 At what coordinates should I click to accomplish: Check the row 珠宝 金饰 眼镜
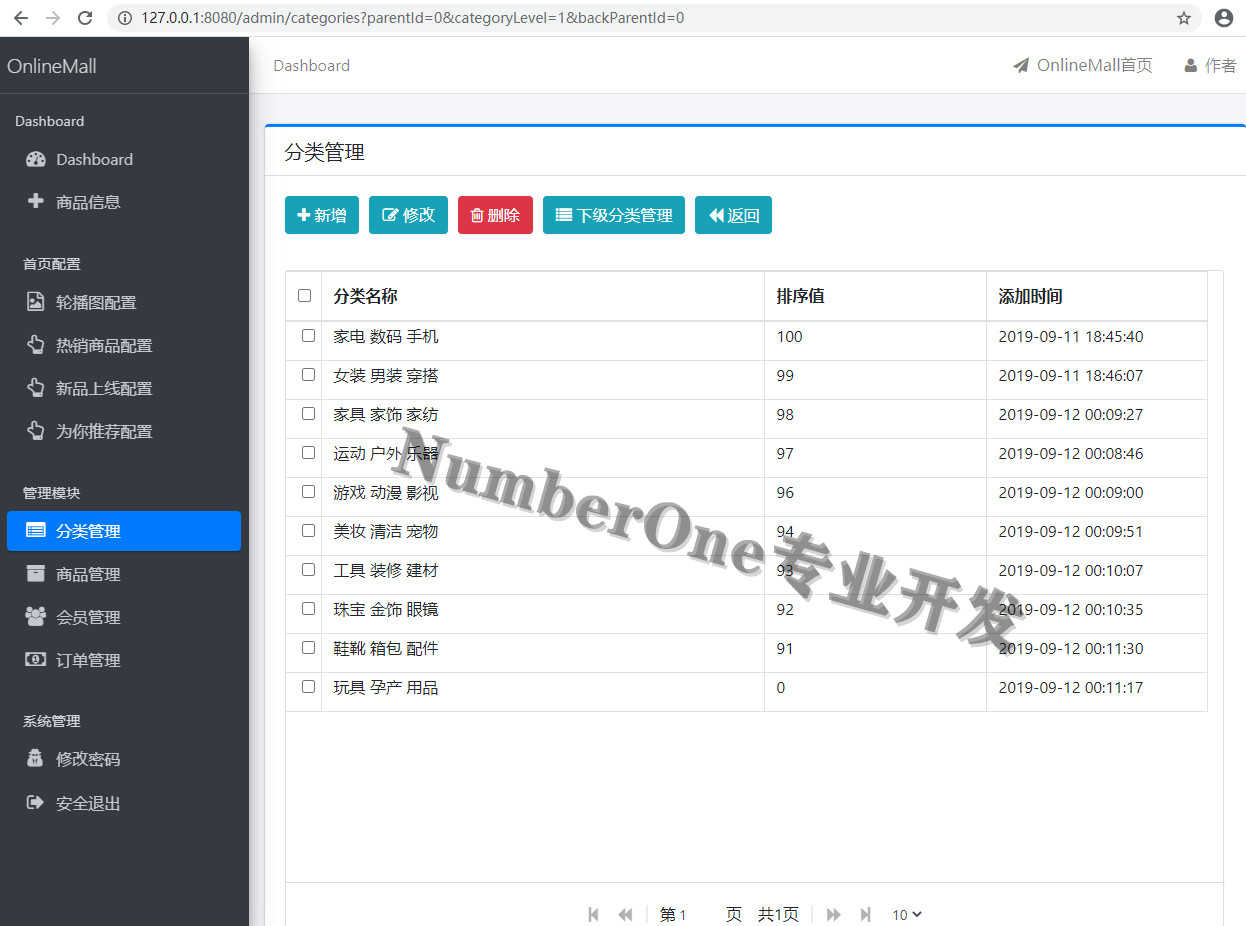click(308, 609)
